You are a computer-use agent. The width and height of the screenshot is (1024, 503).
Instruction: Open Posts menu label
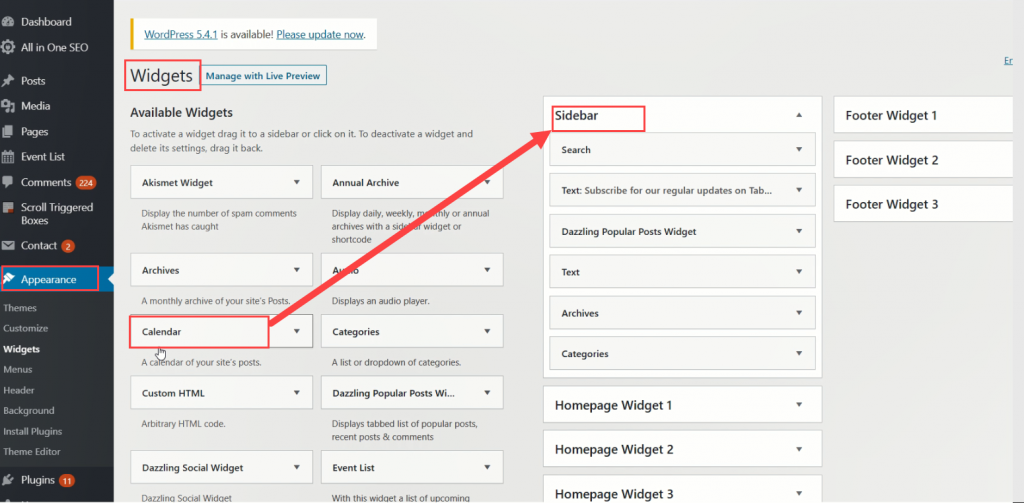click(x=33, y=81)
